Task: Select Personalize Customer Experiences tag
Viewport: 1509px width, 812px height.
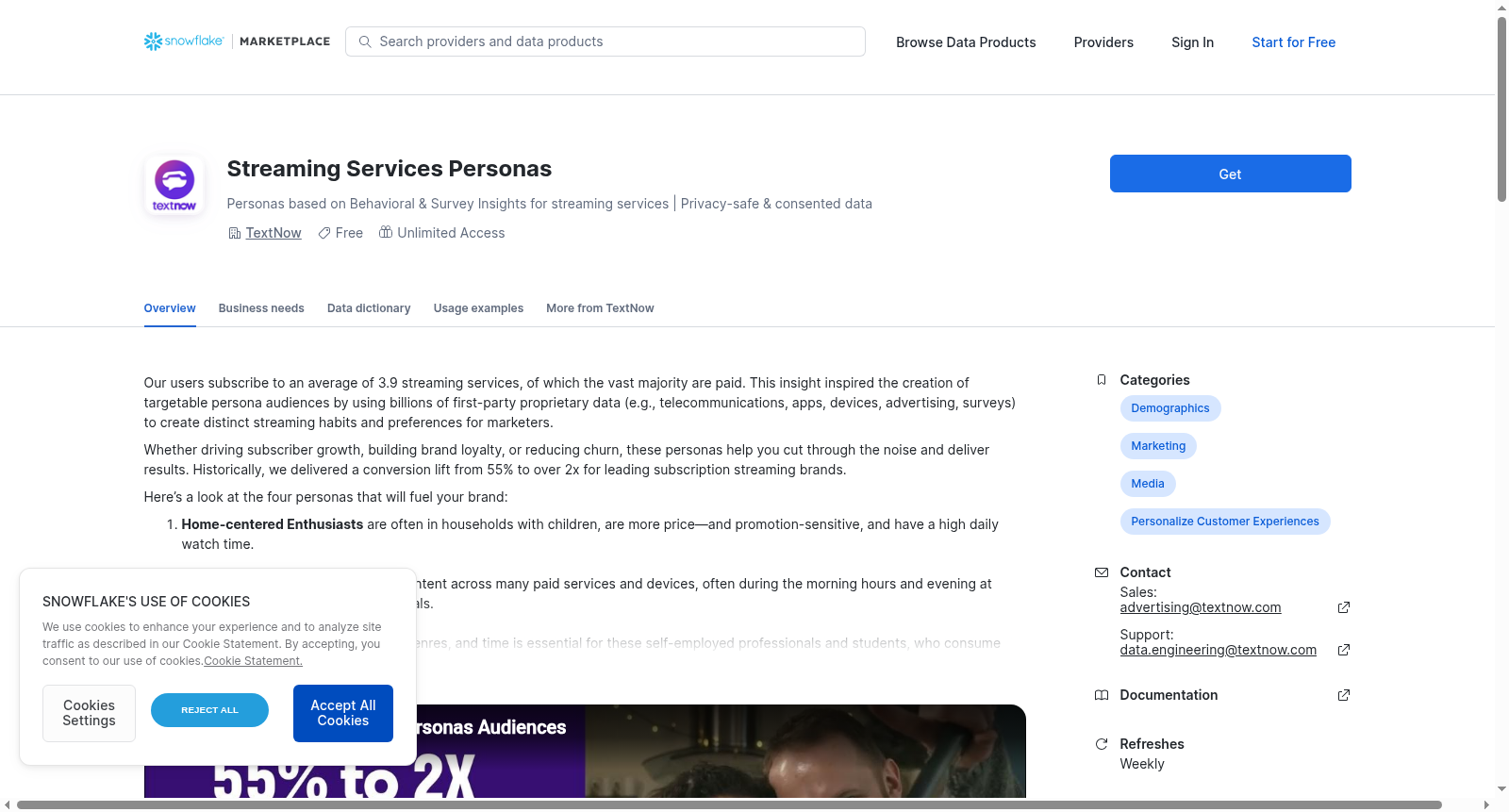Action: 1225,522
